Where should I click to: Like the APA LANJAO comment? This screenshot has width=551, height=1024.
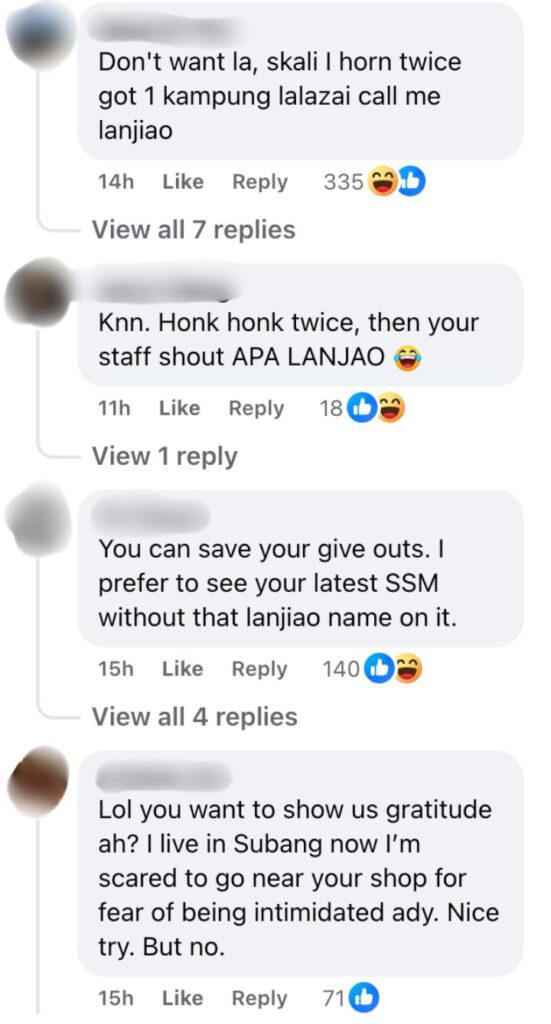pos(180,408)
